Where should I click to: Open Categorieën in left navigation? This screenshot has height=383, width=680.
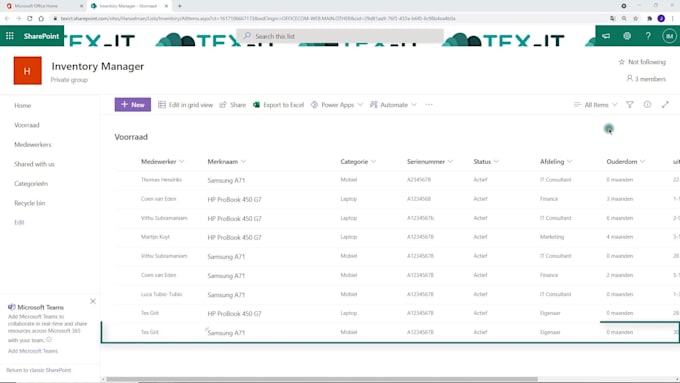[x=31, y=183]
